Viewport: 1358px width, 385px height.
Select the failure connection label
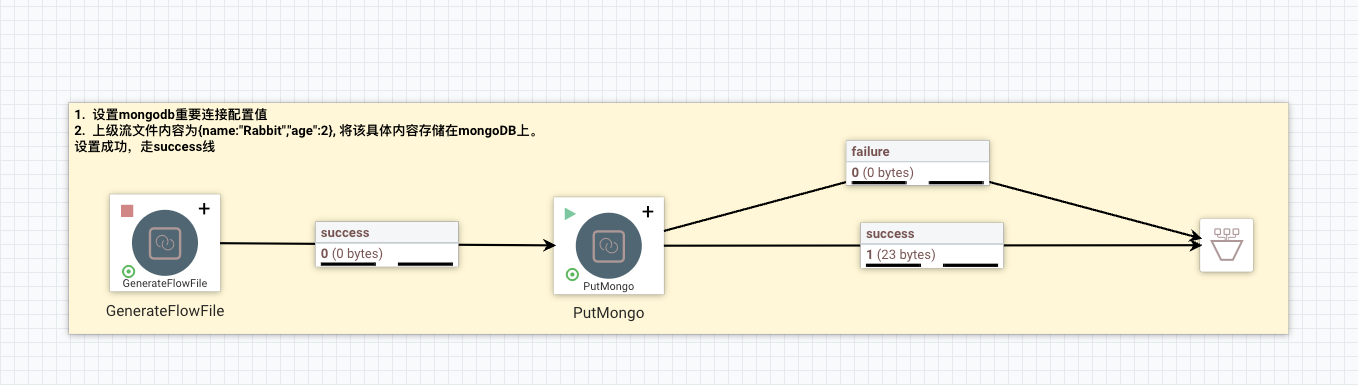870,152
